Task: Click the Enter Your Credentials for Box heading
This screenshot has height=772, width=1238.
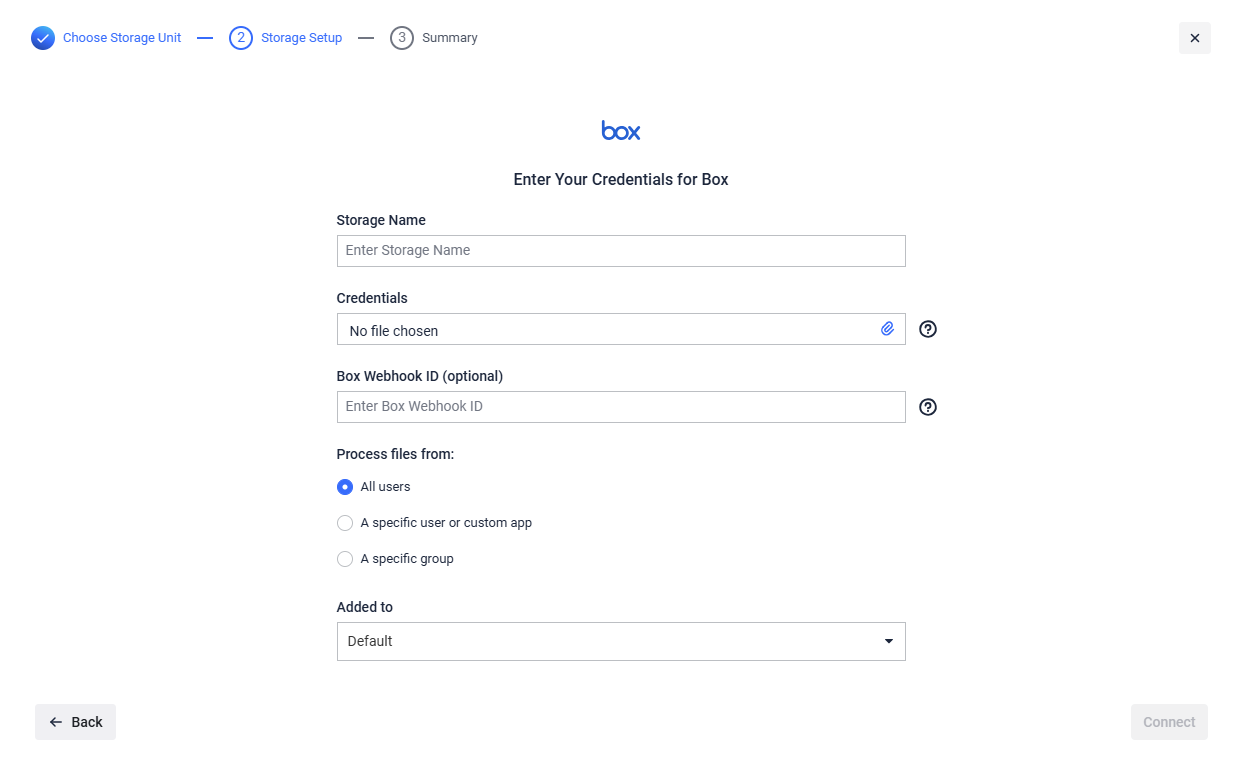Action: 621,180
